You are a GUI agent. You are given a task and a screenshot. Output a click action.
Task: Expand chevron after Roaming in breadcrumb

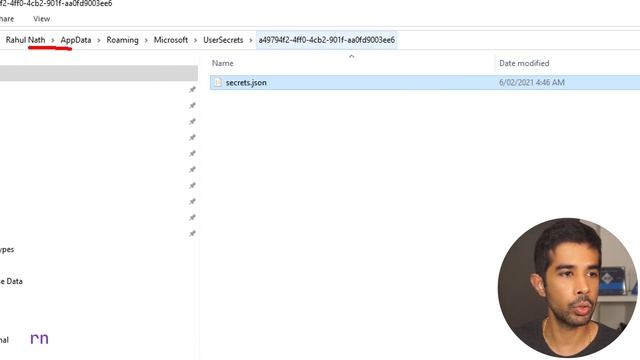[146, 40]
